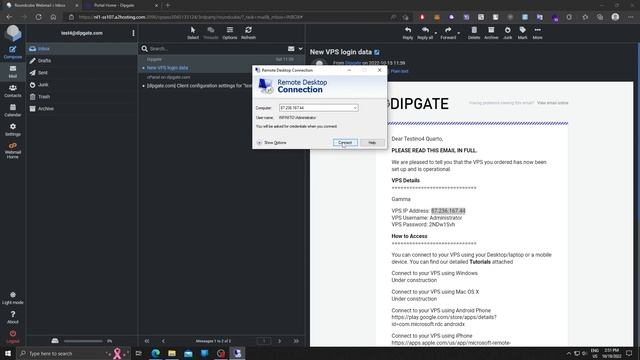Toggle unread messages filter envelope icon

pyautogui.click(x=291, y=49)
